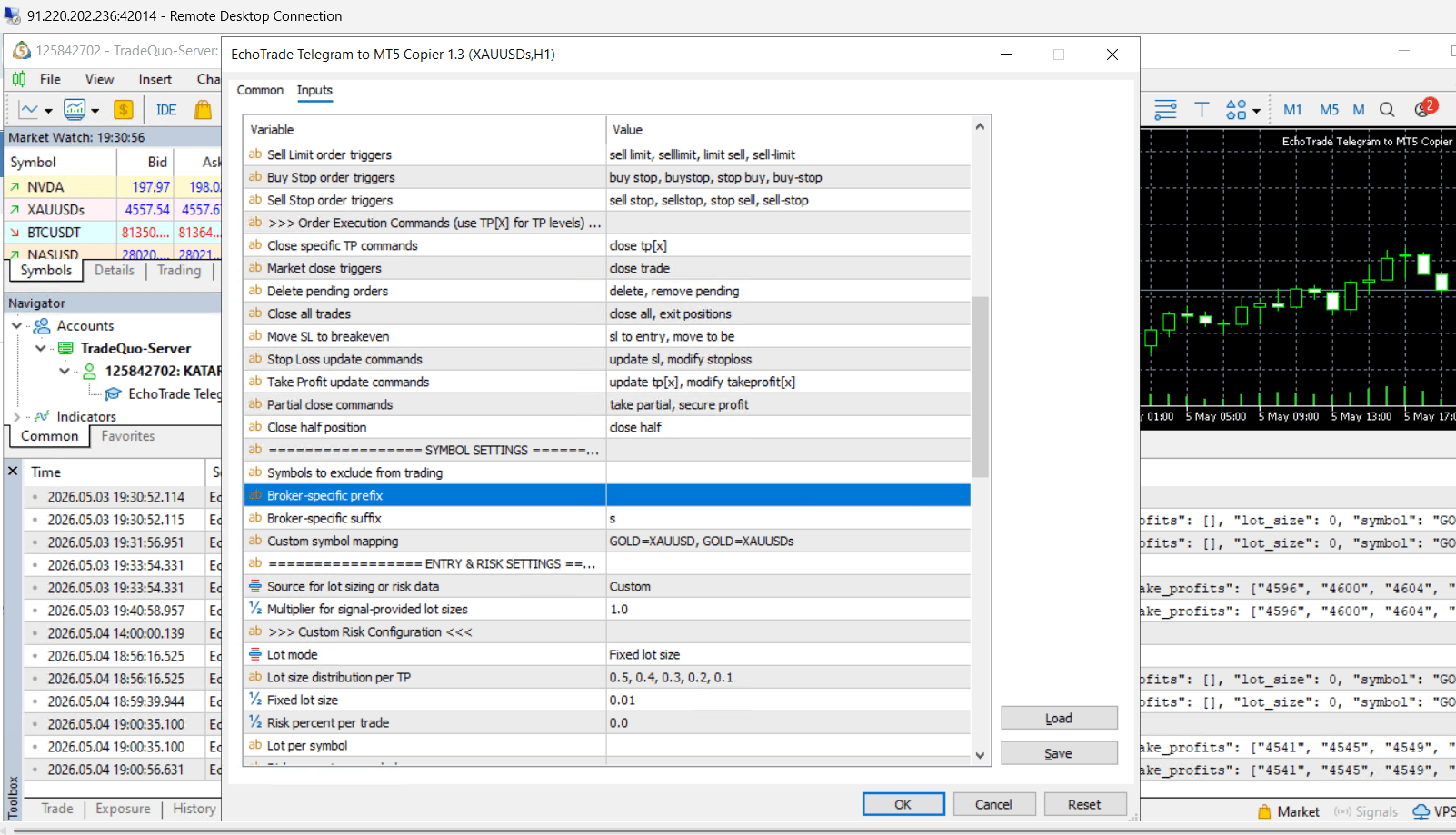The image size is (1456, 835).
Task: Open the Source for lot sizing value 'Custom'
Action: coord(788,586)
